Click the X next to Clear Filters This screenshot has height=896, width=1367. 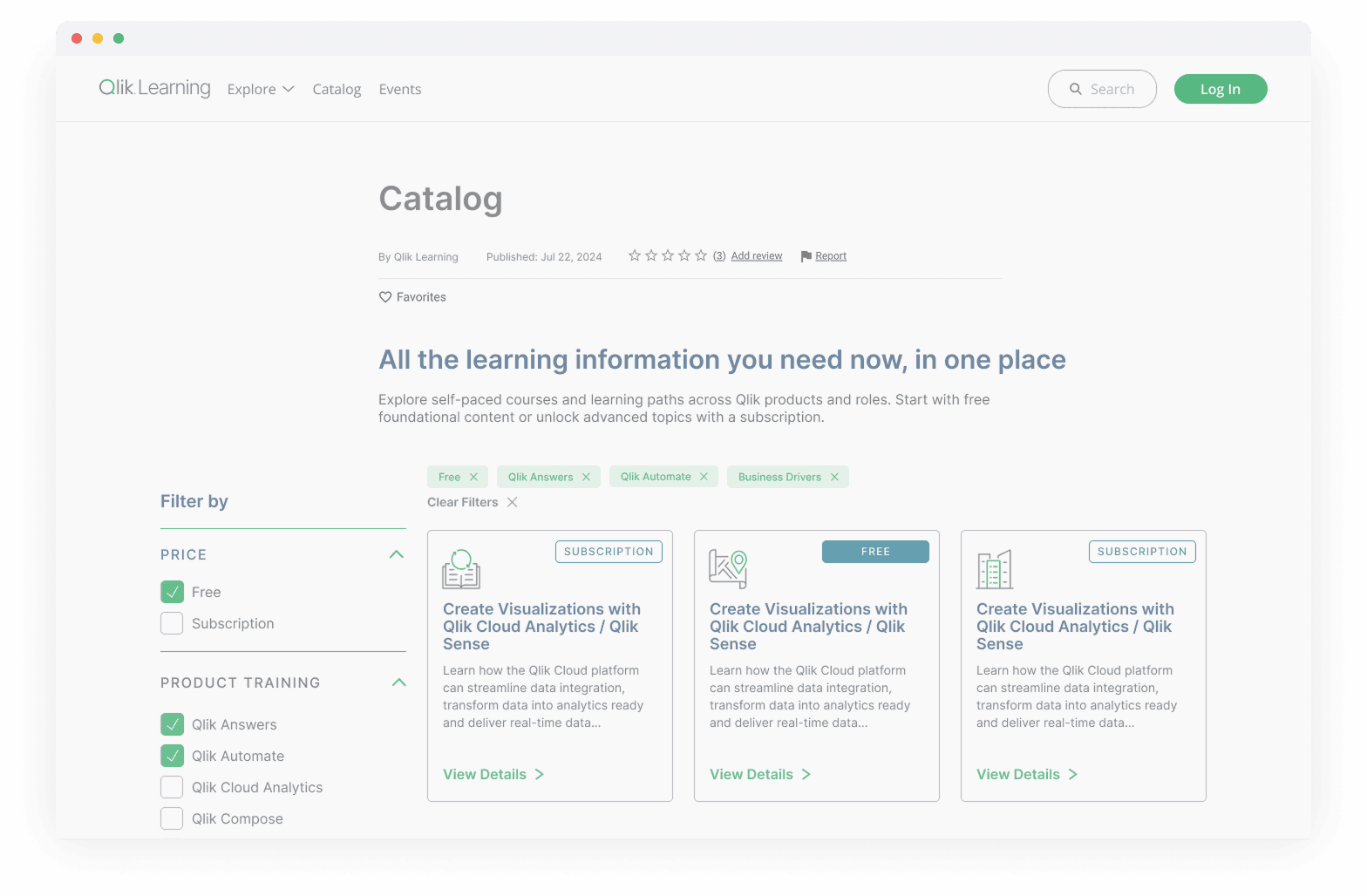(513, 502)
